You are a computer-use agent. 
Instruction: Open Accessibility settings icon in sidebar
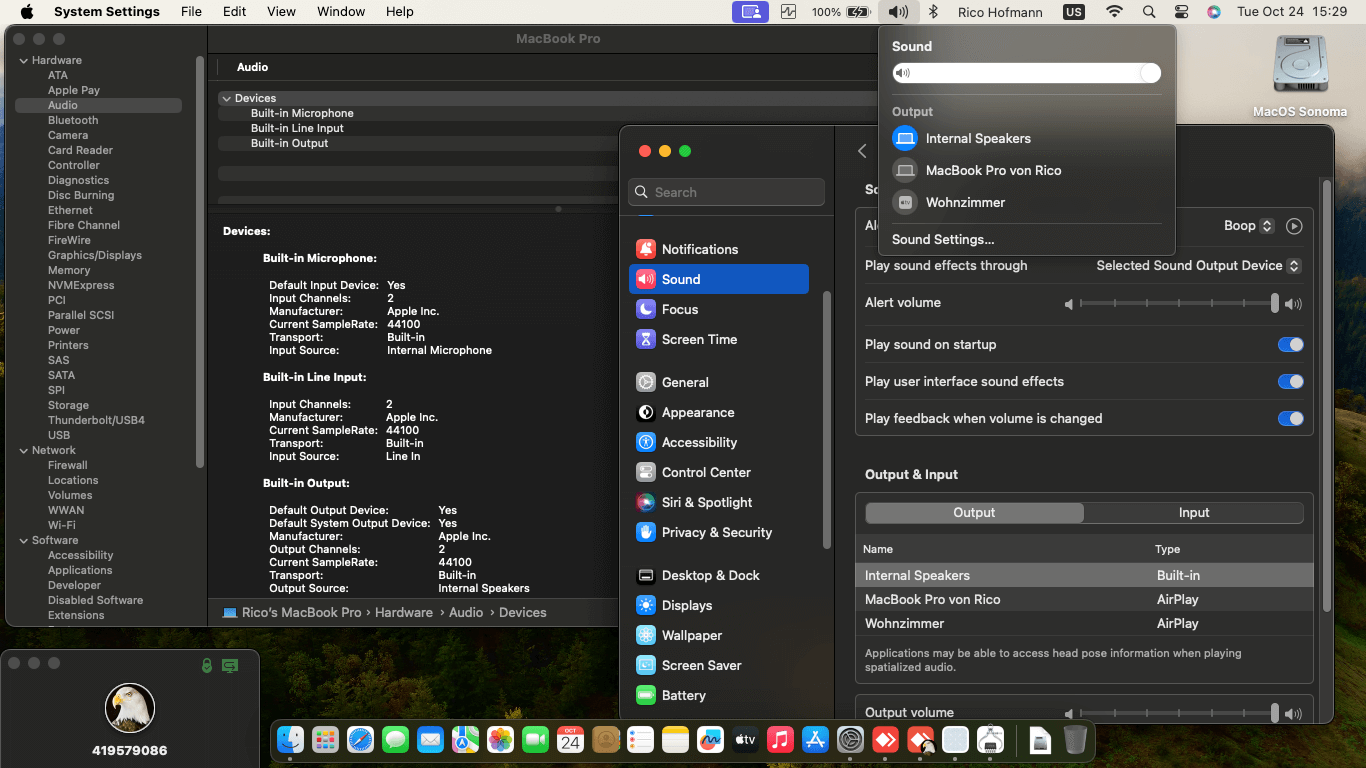(645, 442)
